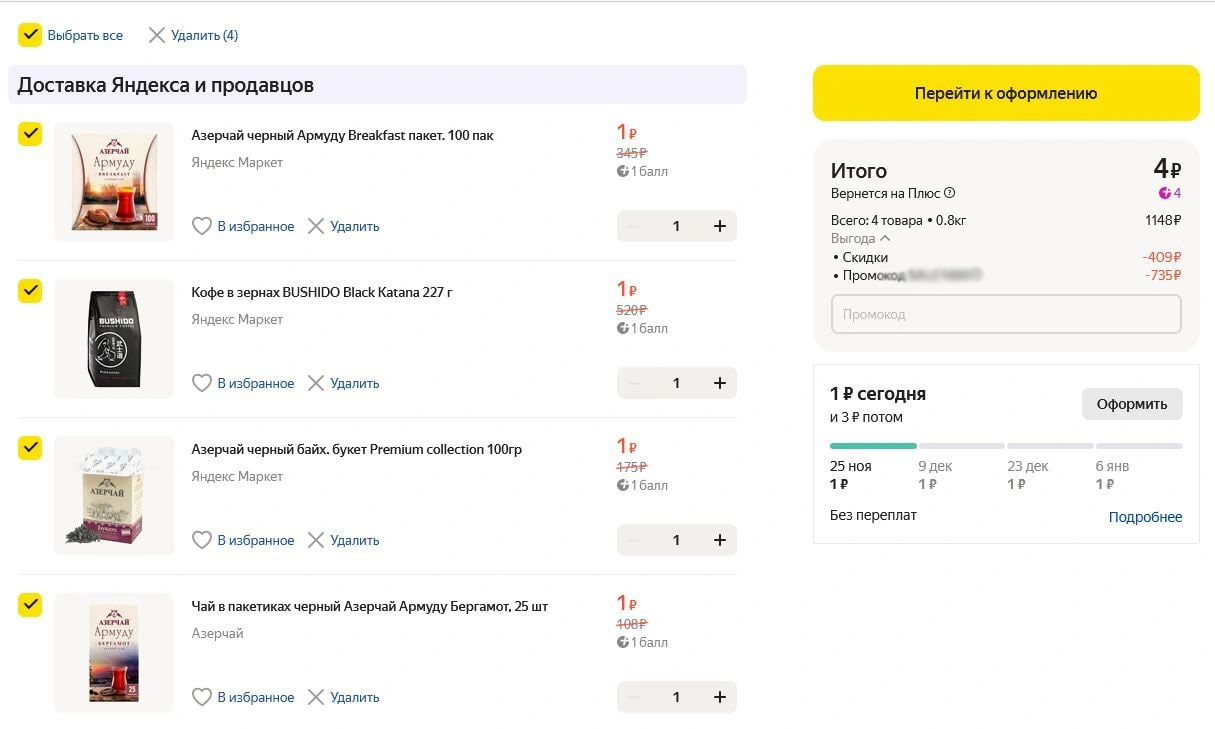Add букет Premium collection to 'В избранное'

click(x=256, y=540)
